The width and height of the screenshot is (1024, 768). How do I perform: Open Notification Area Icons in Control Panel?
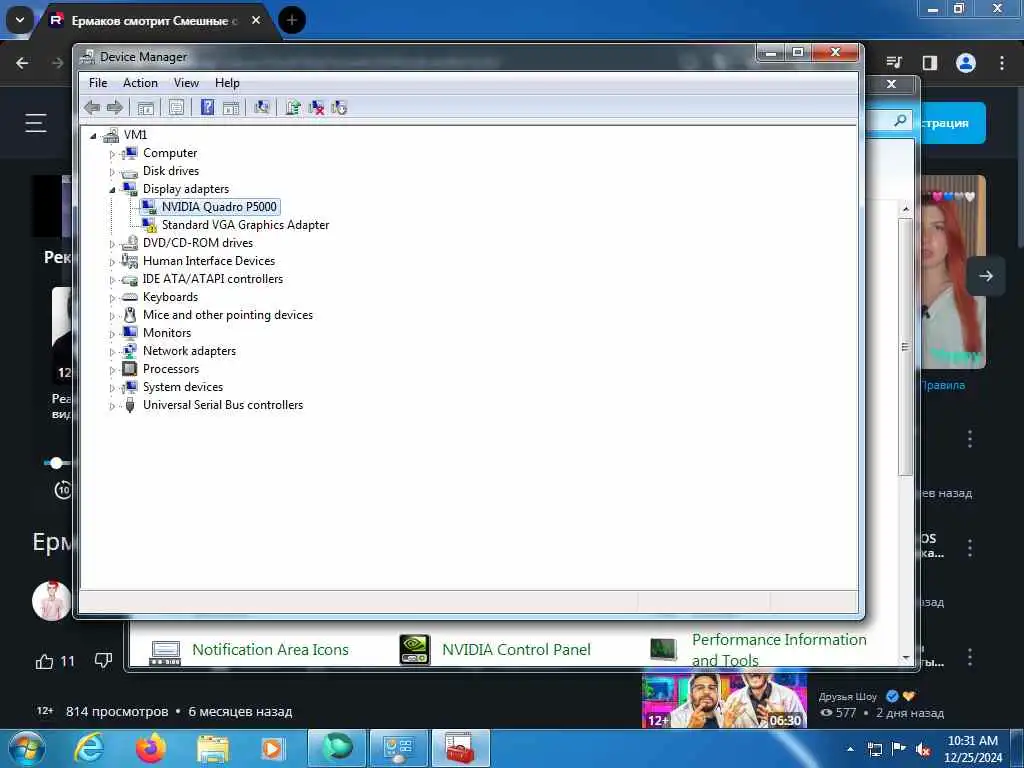pyautogui.click(x=270, y=650)
